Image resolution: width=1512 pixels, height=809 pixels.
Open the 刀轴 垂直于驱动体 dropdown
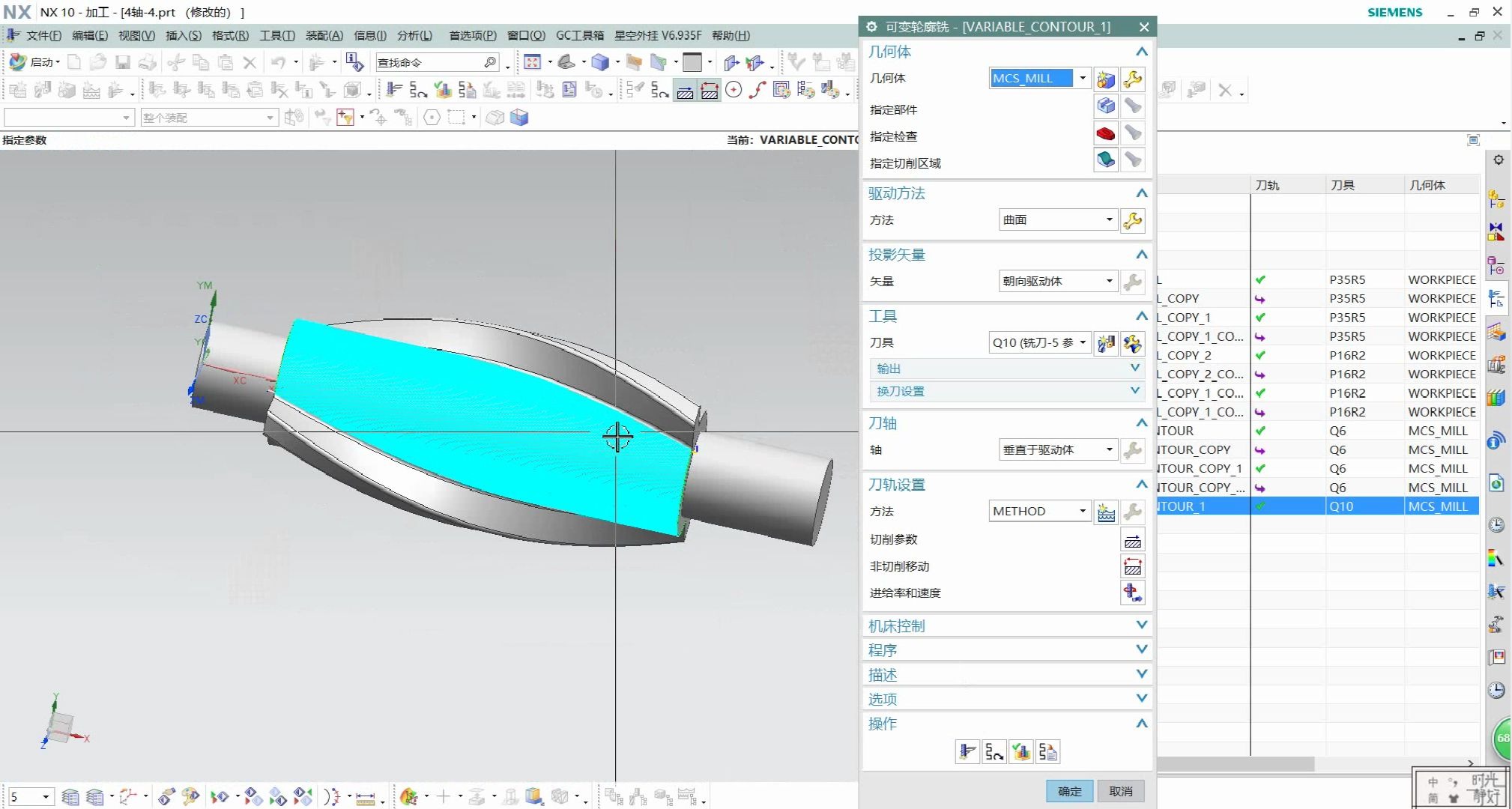point(1109,450)
